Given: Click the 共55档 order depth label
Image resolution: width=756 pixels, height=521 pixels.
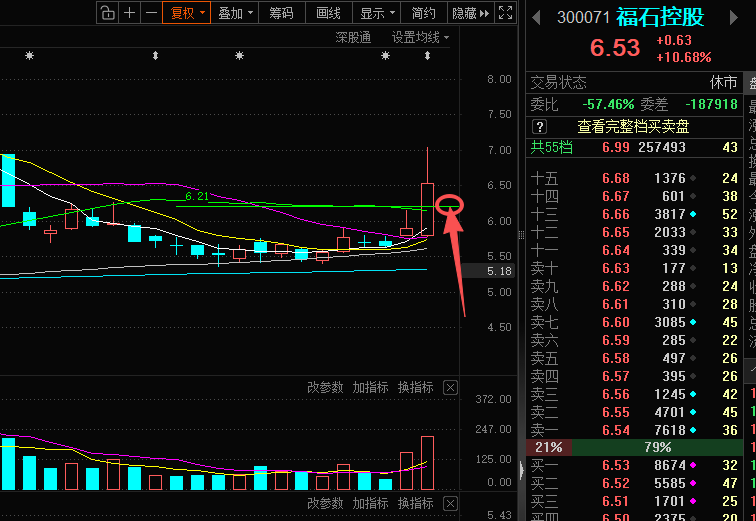Looking at the screenshot, I should [x=552, y=147].
